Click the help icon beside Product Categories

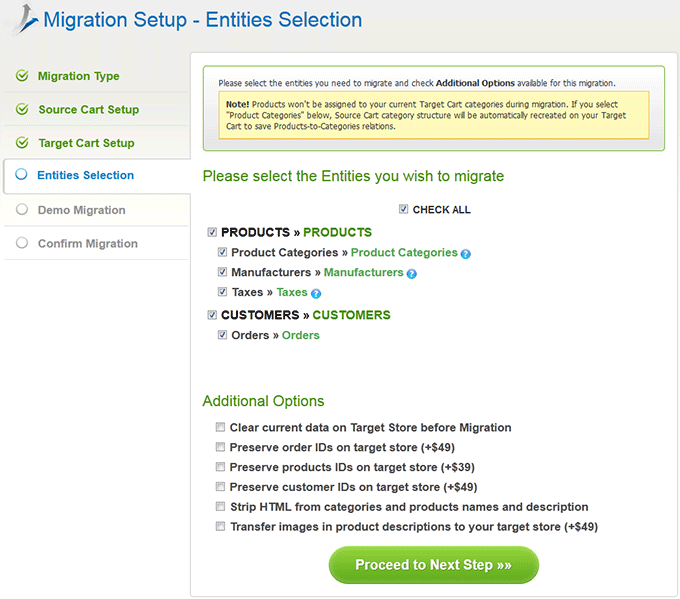[465, 254]
